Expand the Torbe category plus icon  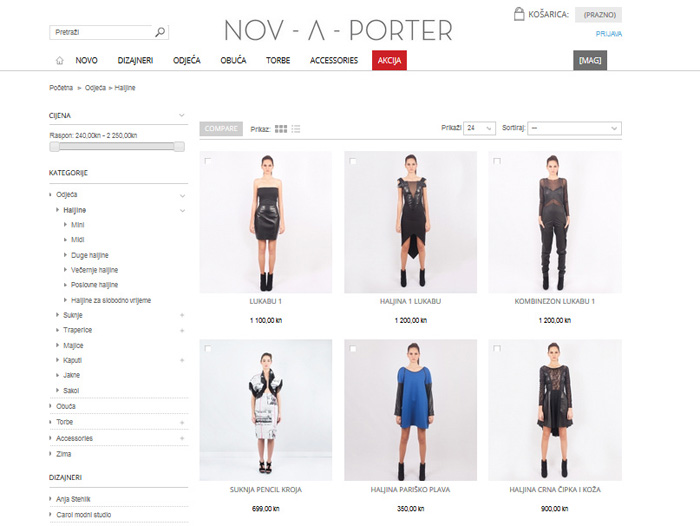pyautogui.click(x=182, y=422)
